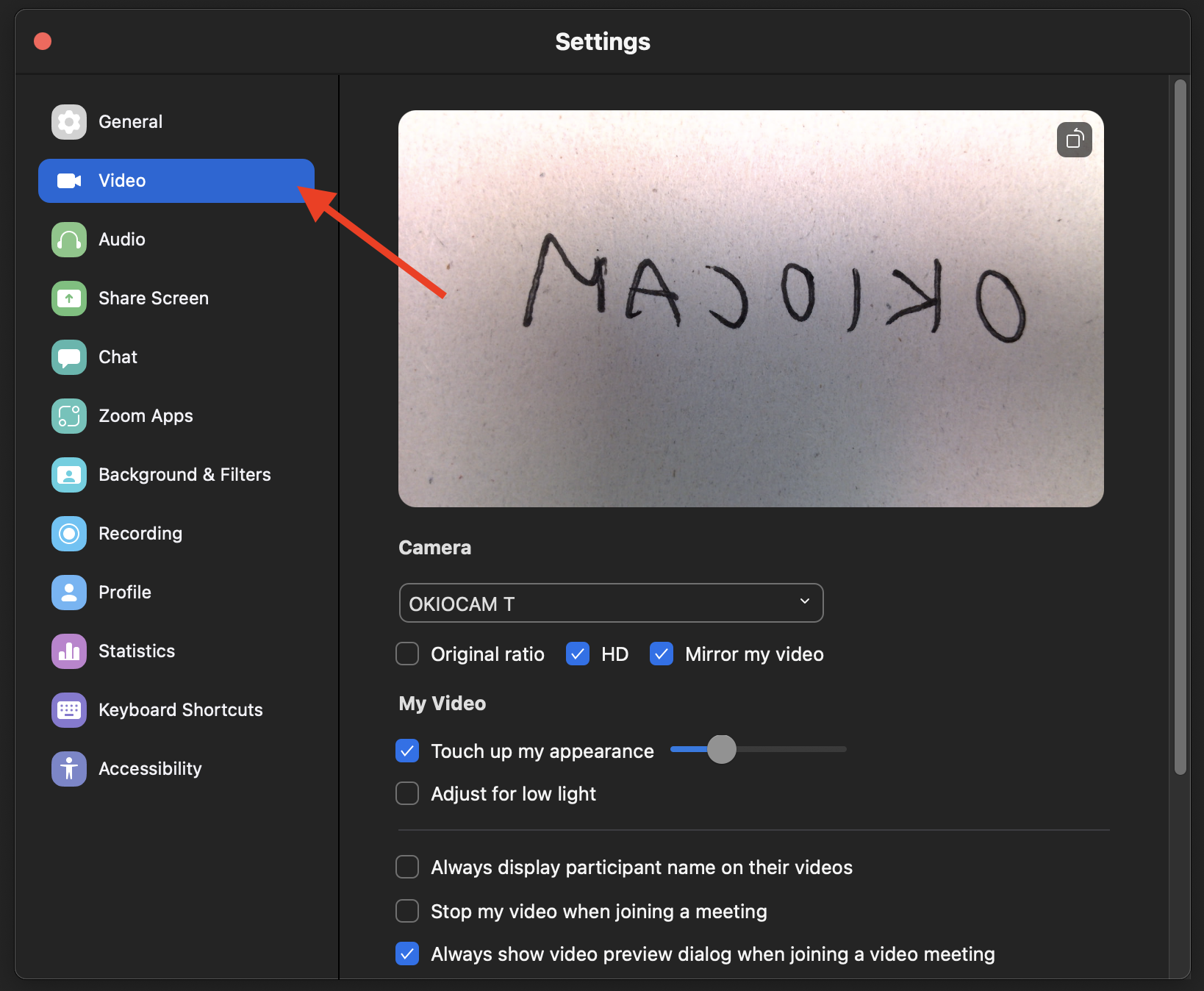Click the Touch up my appearance text
The image size is (1204, 991).
point(542,751)
